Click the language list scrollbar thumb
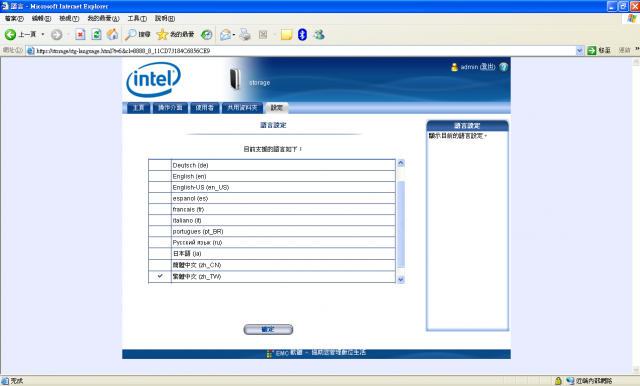This screenshot has width=640, height=386. click(400, 224)
